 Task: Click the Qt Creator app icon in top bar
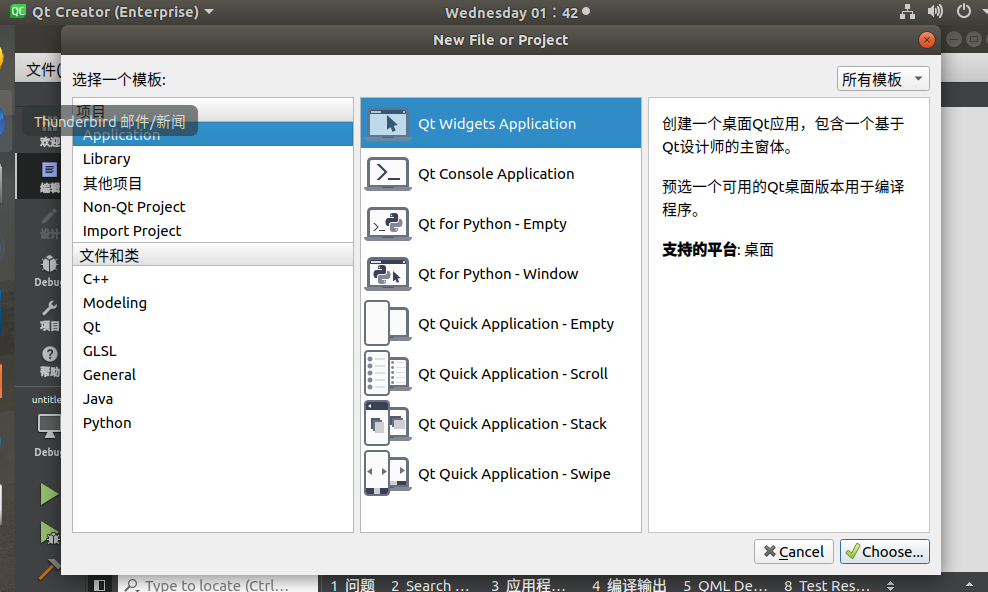click(x=18, y=11)
